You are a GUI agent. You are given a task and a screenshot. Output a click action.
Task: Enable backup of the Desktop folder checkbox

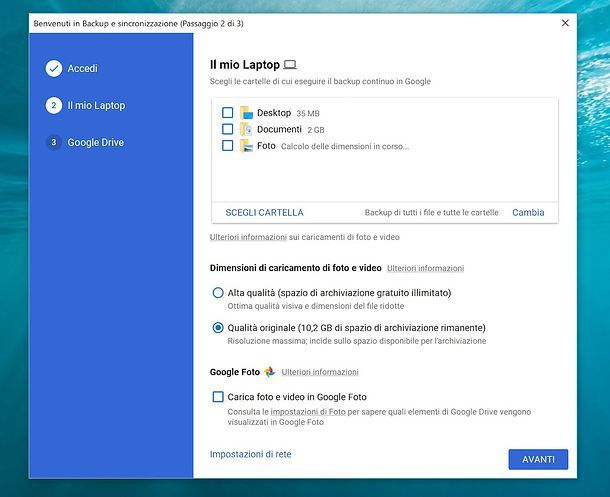(x=228, y=113)
